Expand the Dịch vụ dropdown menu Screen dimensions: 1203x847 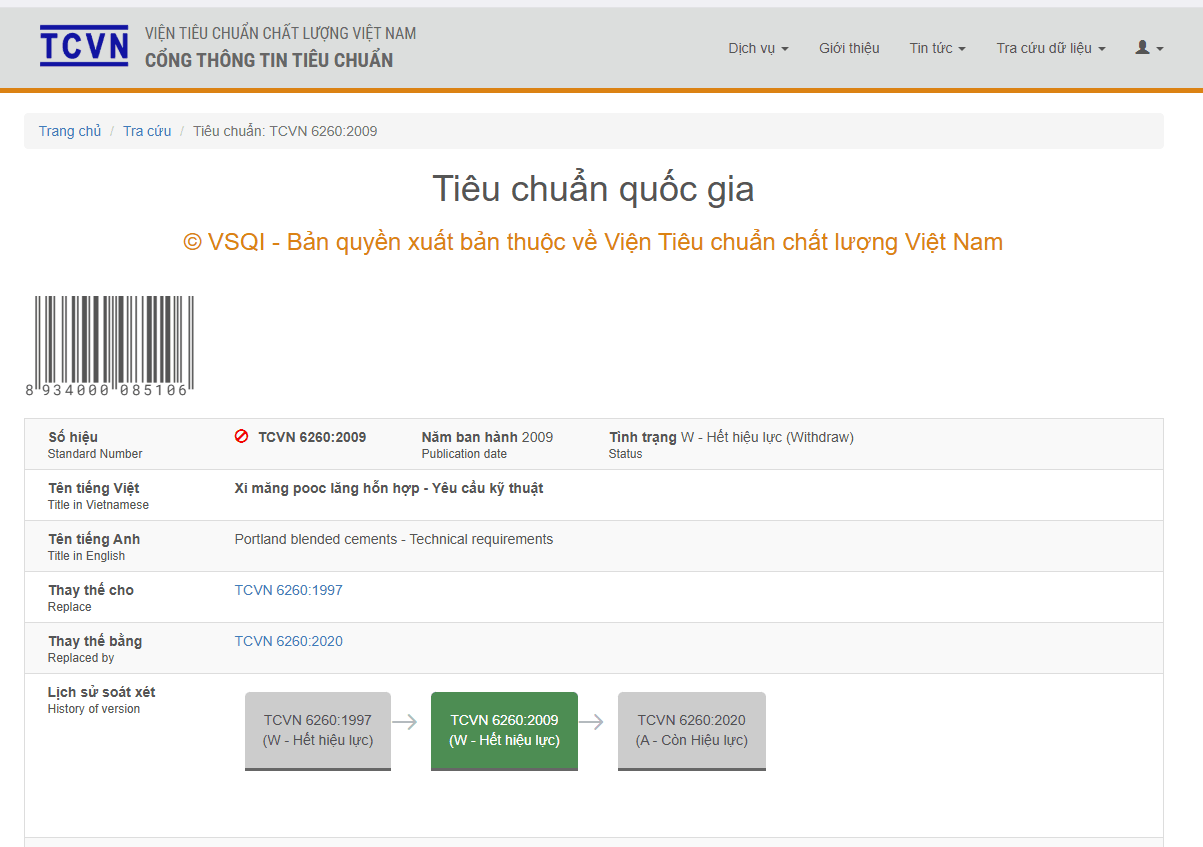(x=758, y=48)
